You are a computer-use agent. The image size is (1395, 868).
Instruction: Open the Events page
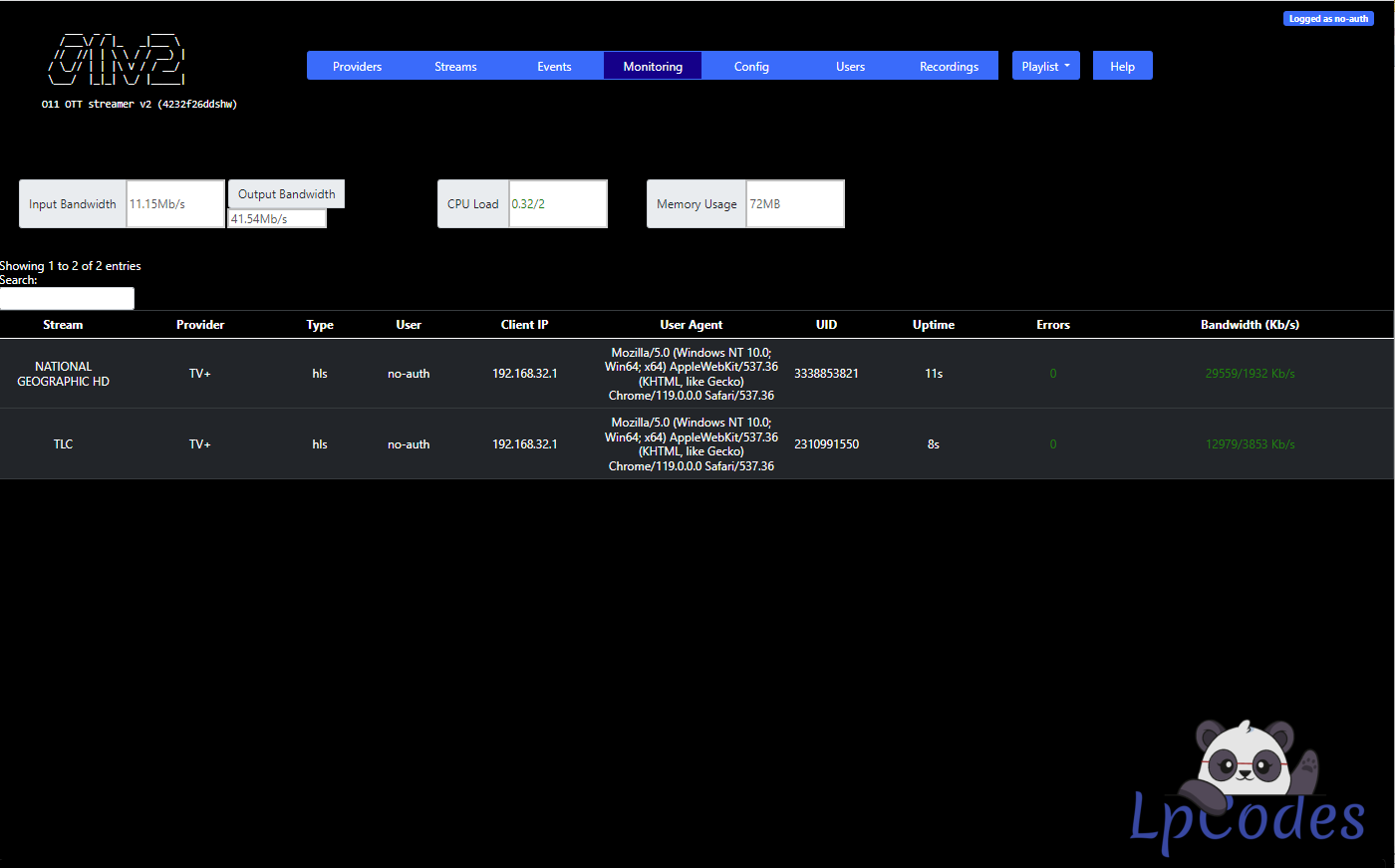point(554,66)
